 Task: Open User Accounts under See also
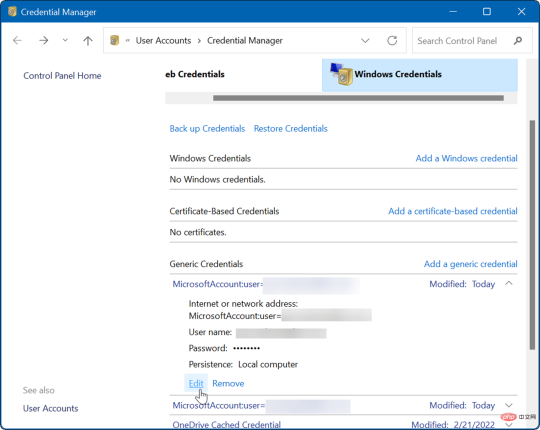coord(50,408)
